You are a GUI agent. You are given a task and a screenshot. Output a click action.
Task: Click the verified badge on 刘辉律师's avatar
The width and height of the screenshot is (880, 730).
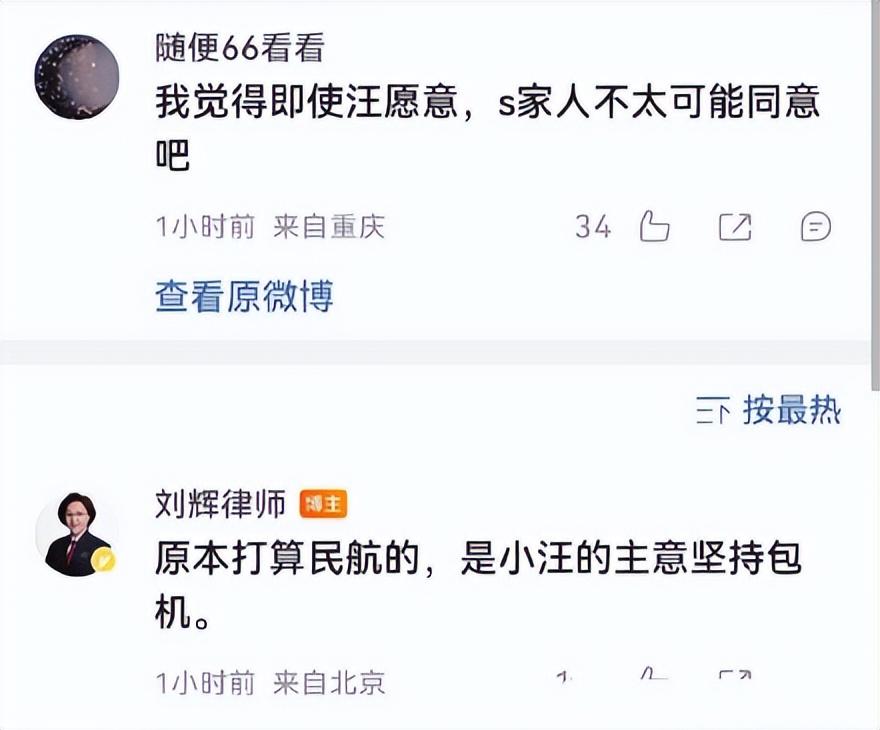[x=103, y=562]
